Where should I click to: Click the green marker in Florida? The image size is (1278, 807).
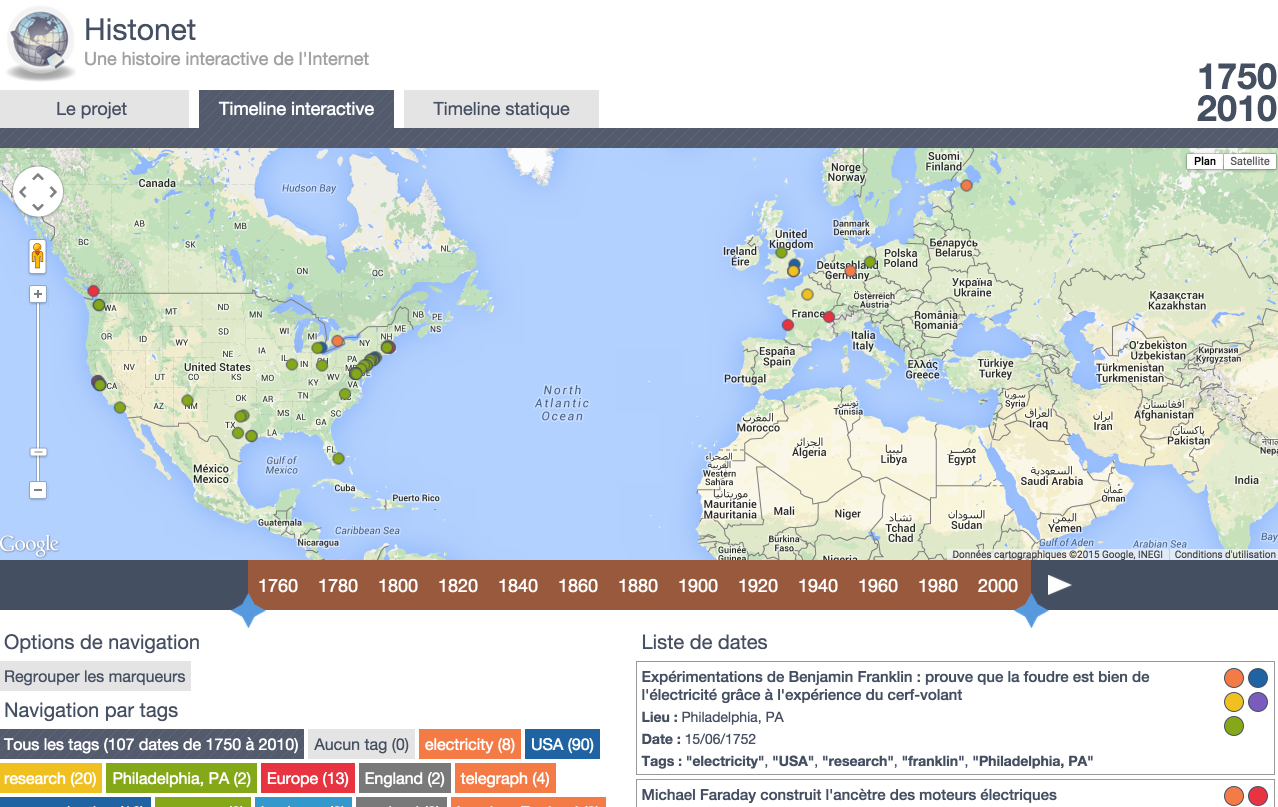point(338,458)
